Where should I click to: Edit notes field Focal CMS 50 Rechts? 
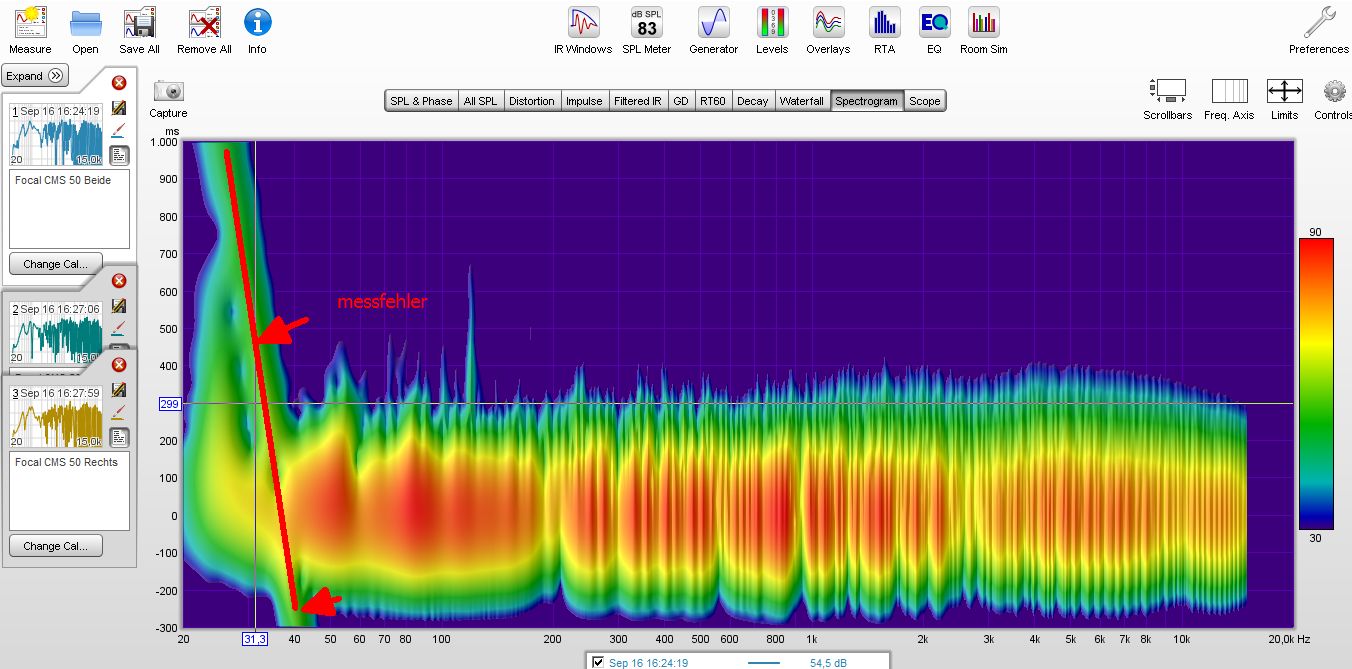[x=69, y=491]
